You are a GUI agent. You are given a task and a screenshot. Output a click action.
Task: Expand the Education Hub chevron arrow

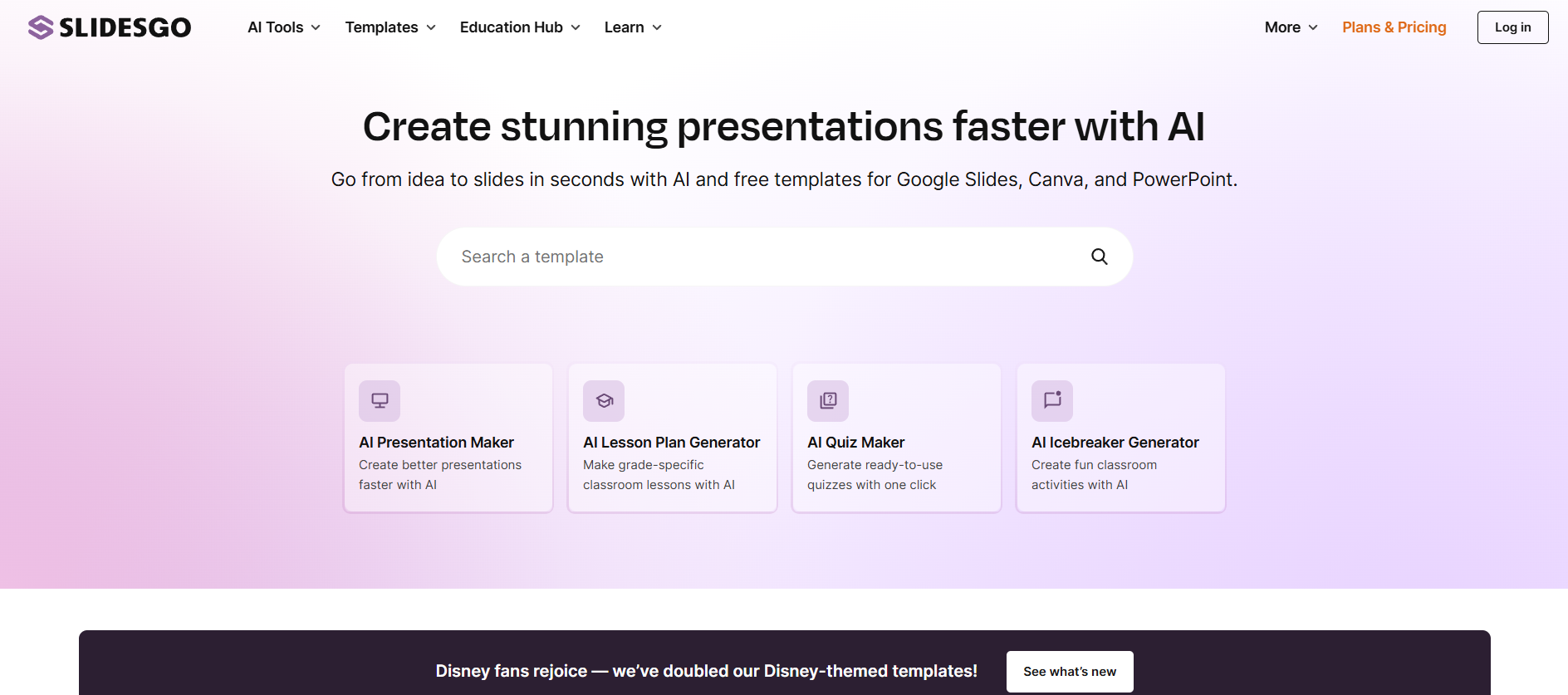pos(576,27)
